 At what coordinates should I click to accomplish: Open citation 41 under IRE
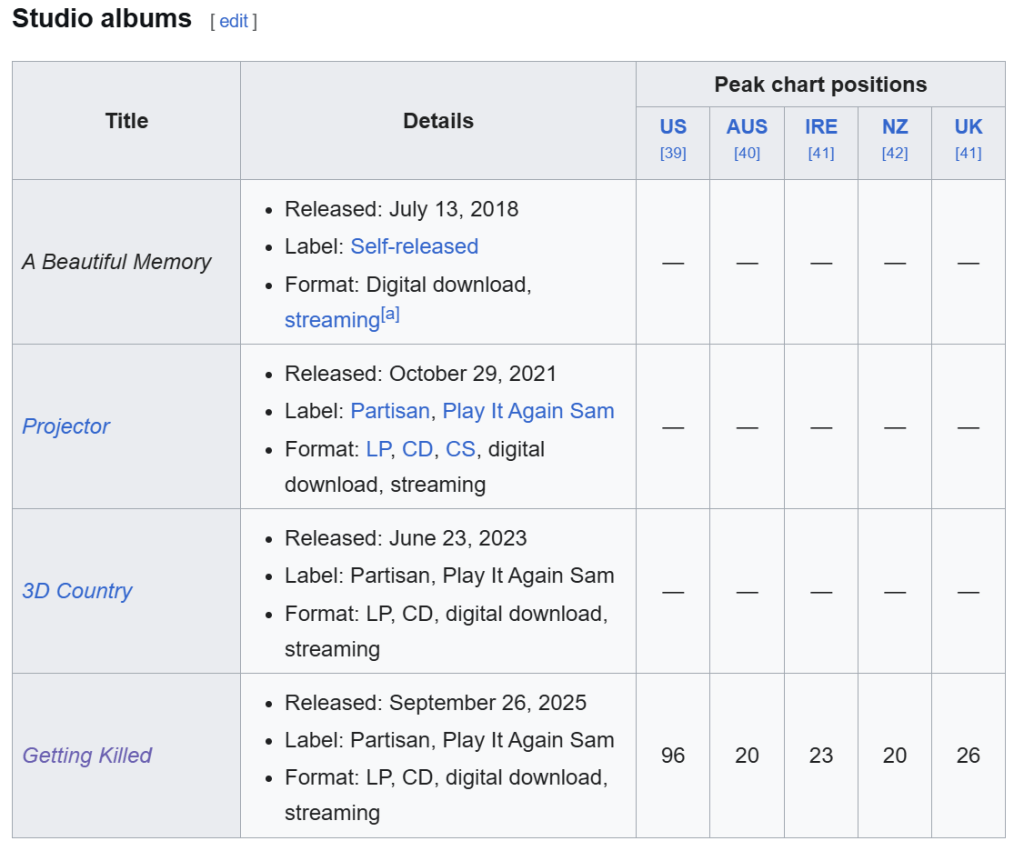(x=821, y=153)
